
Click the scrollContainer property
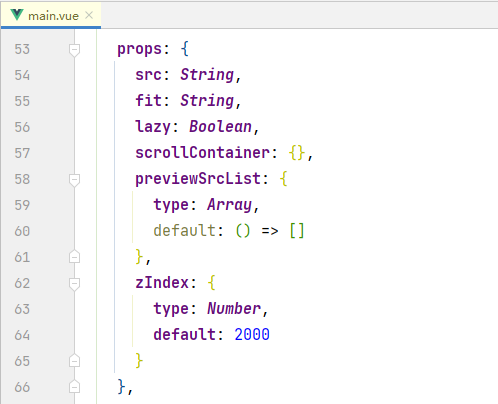pyautogui.click(x=202, y=153)
